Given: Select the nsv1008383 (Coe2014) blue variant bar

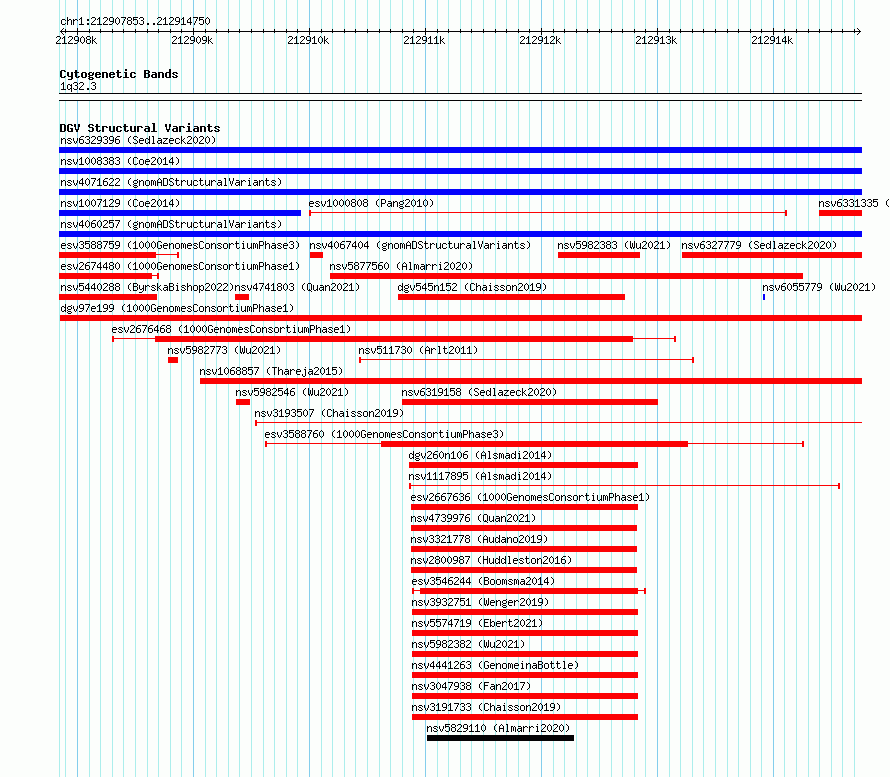Looking at the screenshot, I should (x=460, y=171).
